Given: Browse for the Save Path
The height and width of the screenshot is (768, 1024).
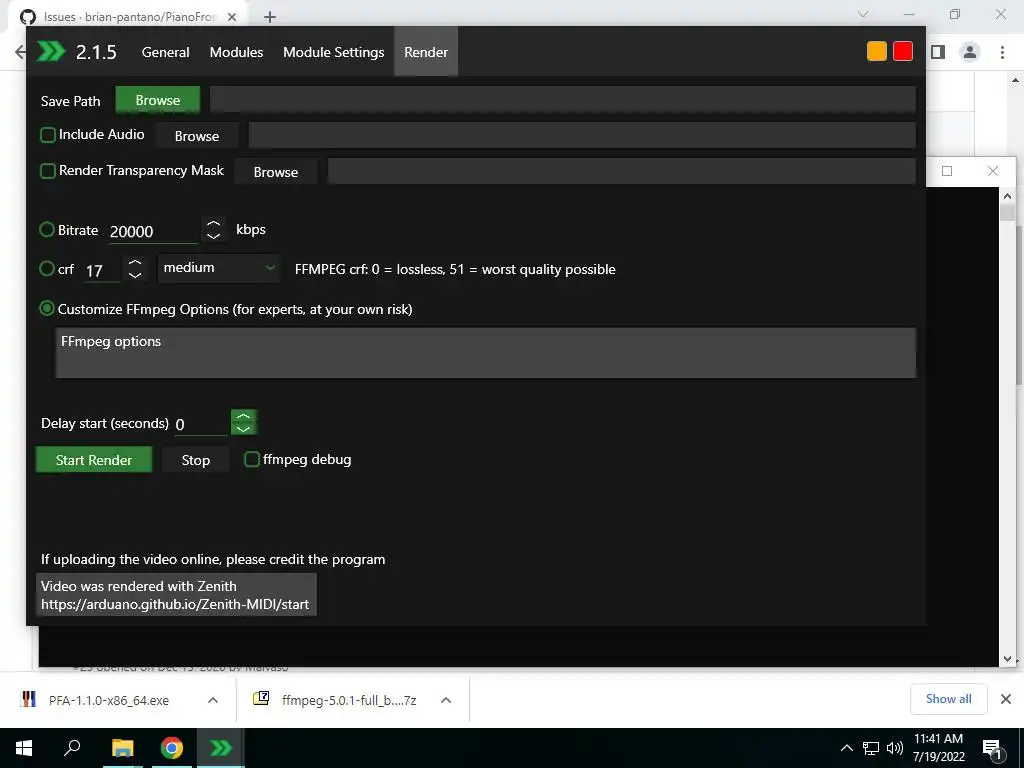Looking at the screenshot, I should coord(157,100).
